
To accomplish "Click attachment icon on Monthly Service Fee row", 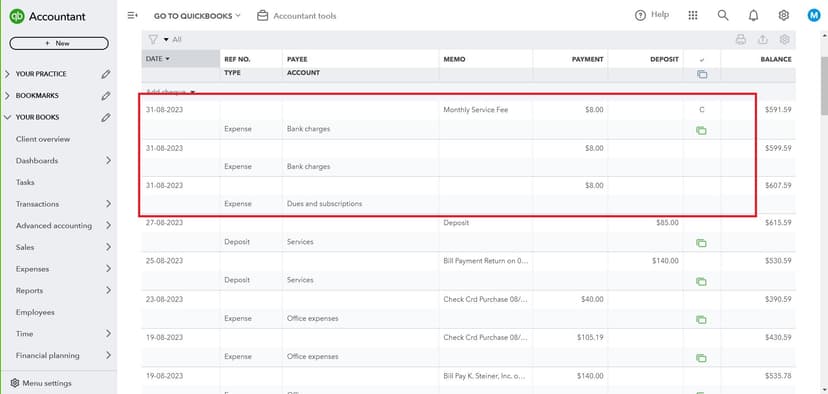I will 701,130.
